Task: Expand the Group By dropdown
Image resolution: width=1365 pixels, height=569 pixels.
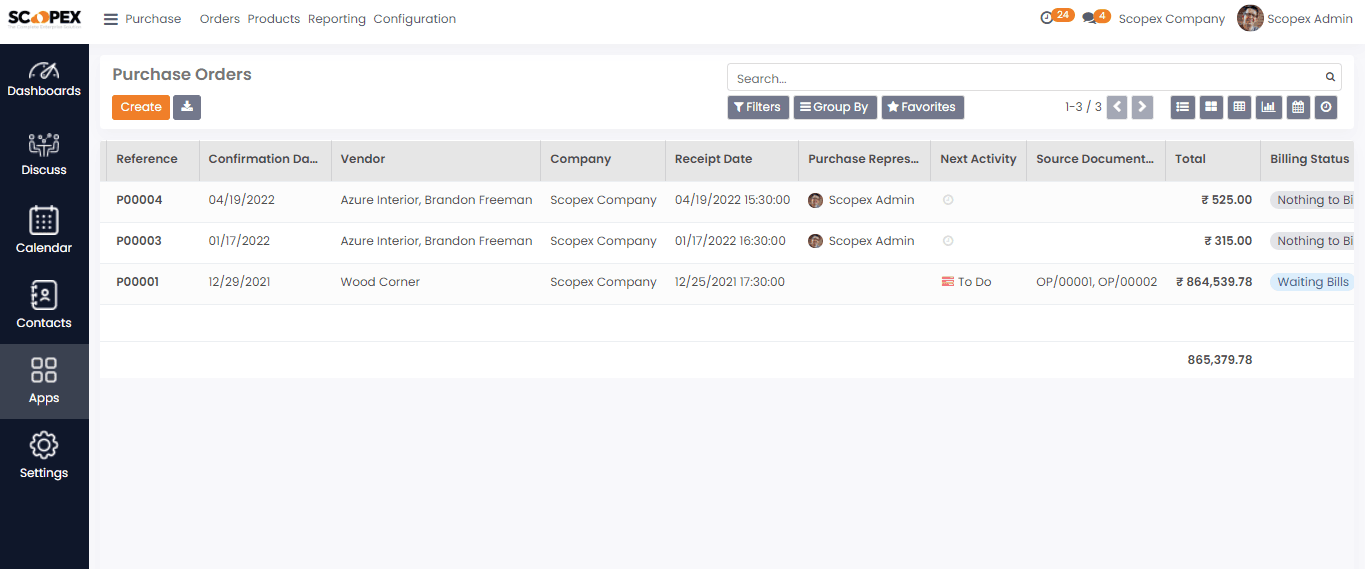Action: [835, 107]
